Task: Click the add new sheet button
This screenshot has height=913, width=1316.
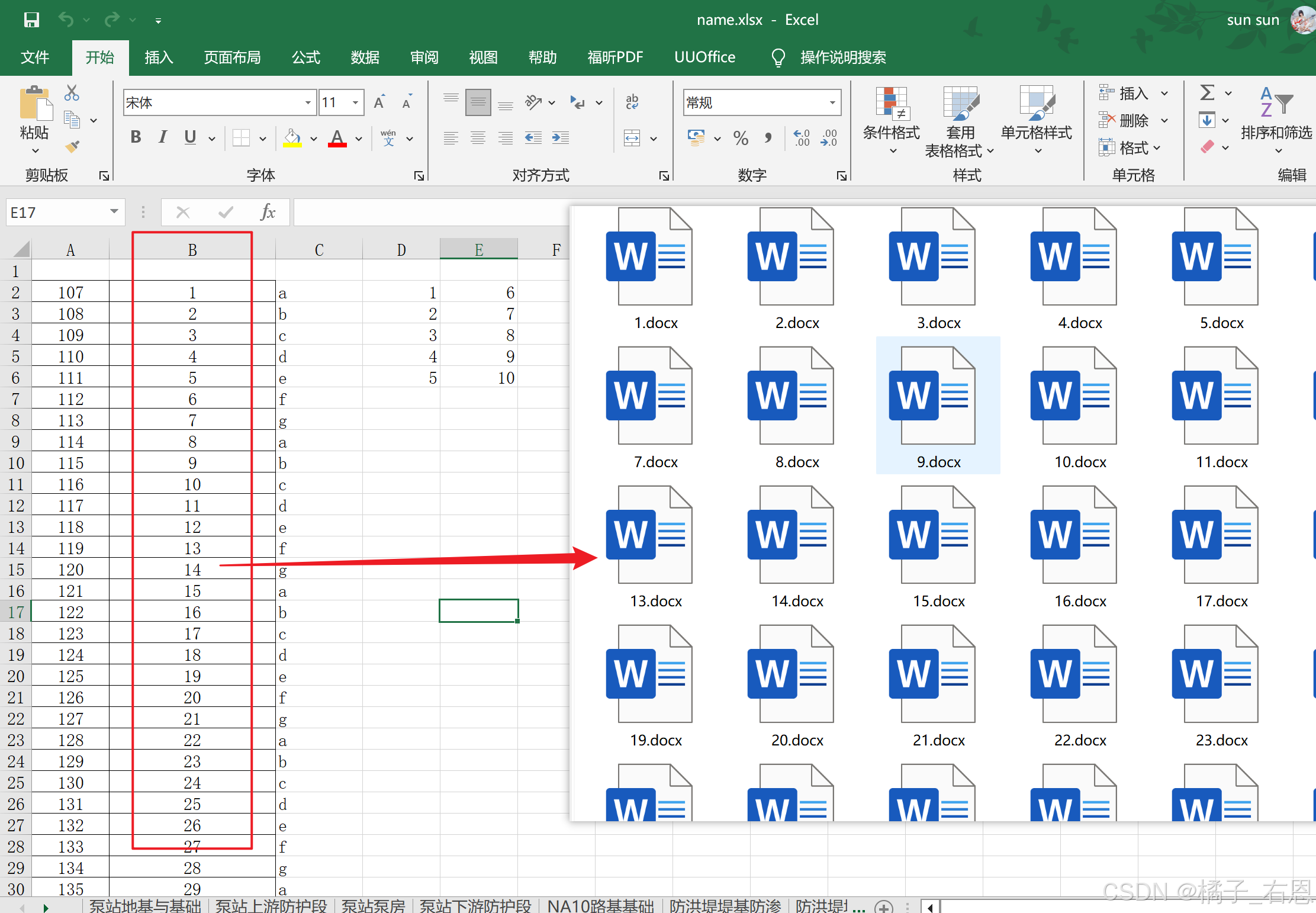Action: pyautogui.click(x=884, y=906)
